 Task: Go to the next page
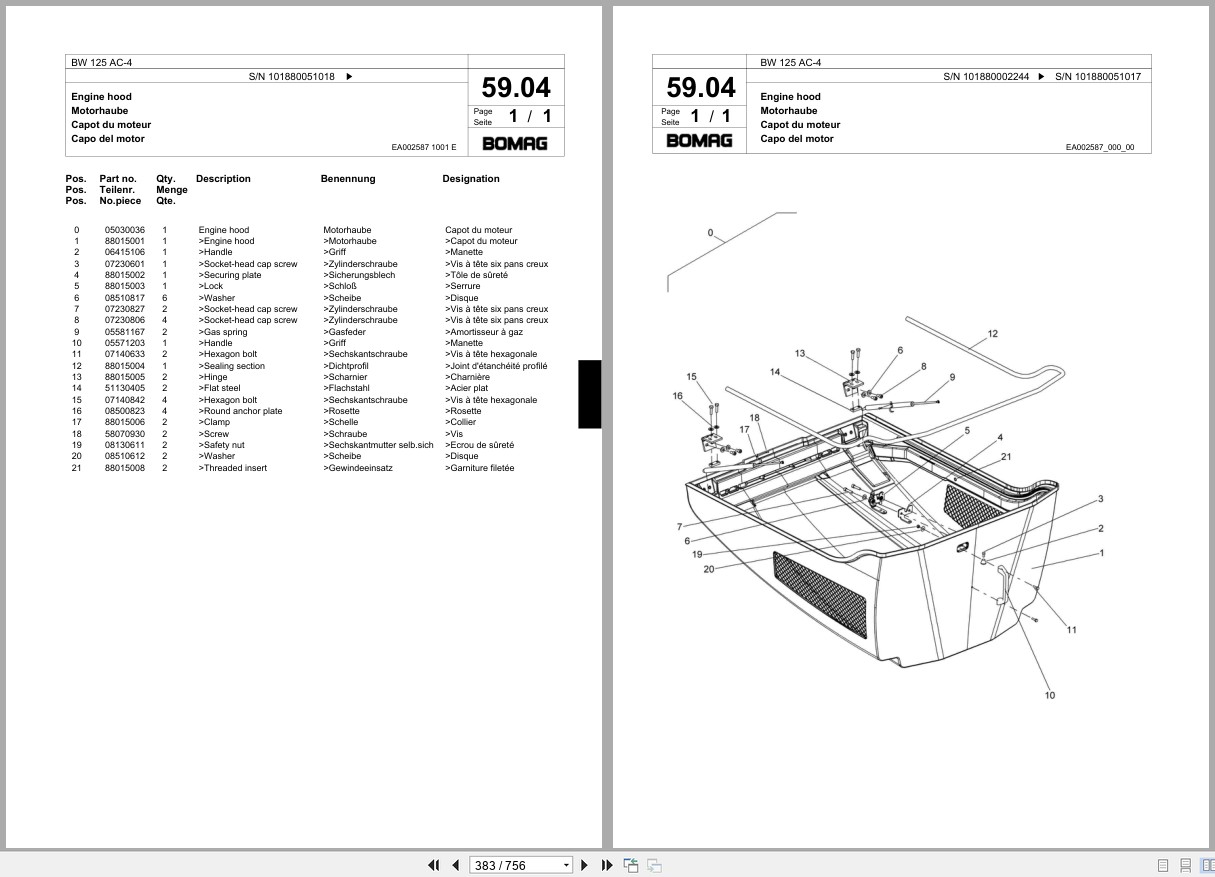[x=585, y=865]
